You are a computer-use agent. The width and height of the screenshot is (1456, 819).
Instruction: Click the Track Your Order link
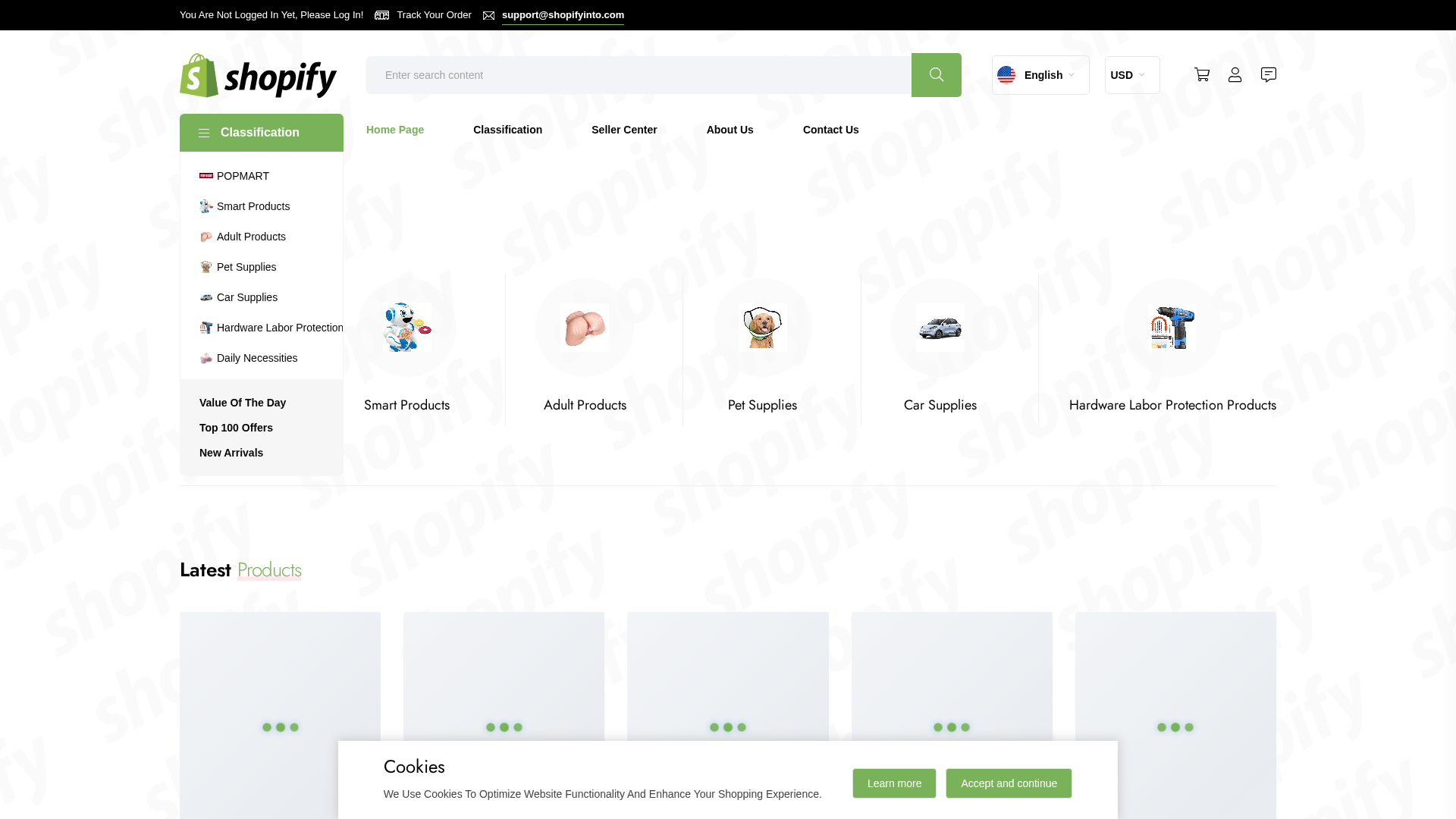tap(434, 15)
